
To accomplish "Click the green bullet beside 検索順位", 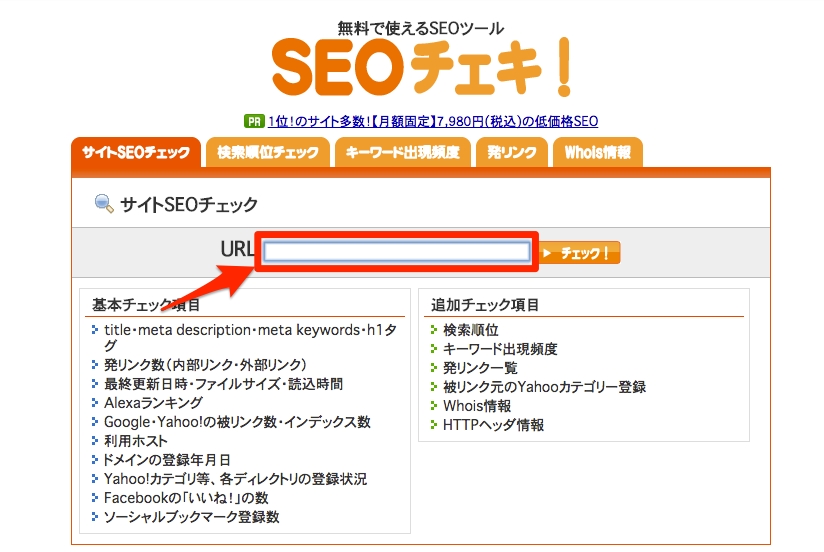I will 434,330.
